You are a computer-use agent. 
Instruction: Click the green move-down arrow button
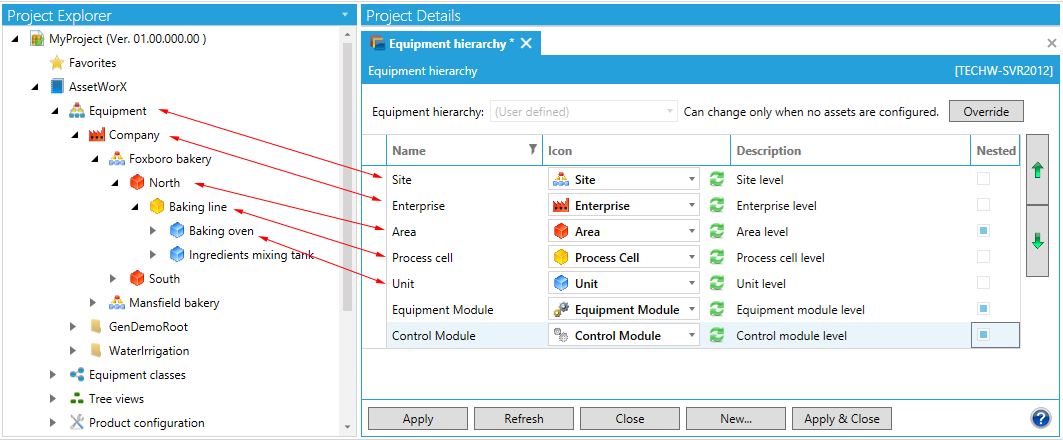pyautogui.click(x=1037, y=241)
